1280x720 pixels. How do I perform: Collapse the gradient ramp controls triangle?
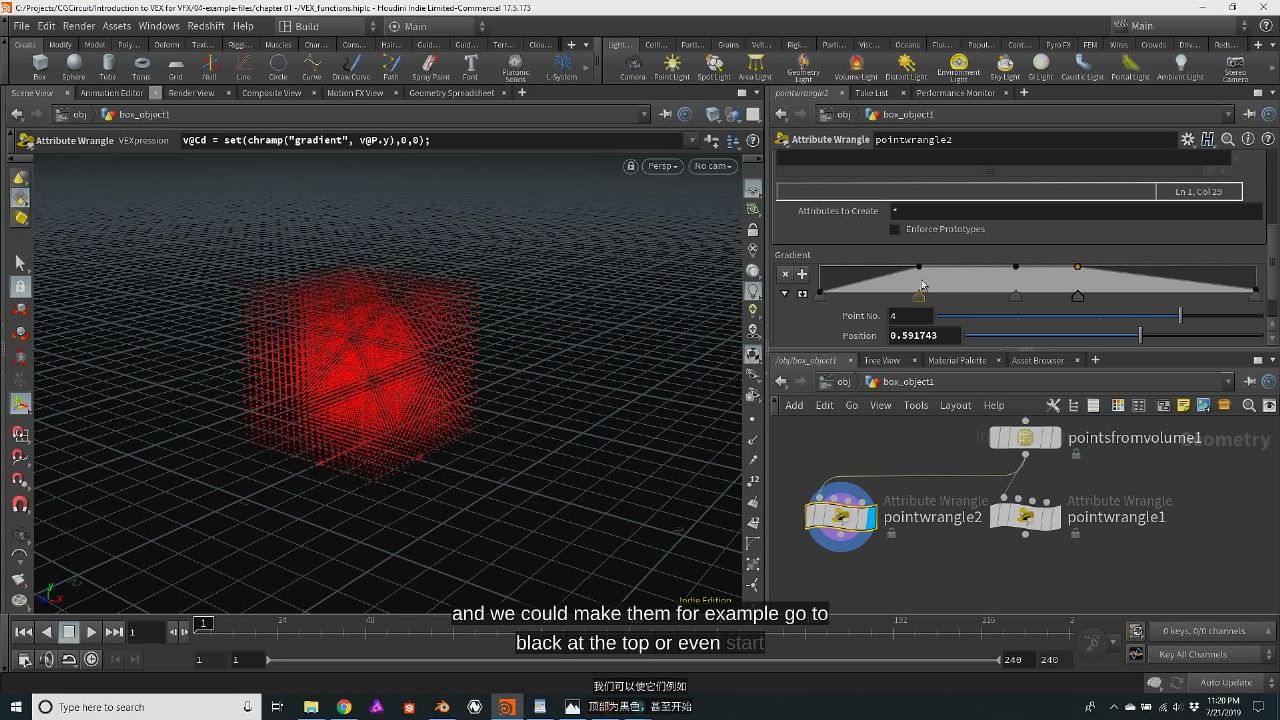[785, 294]
